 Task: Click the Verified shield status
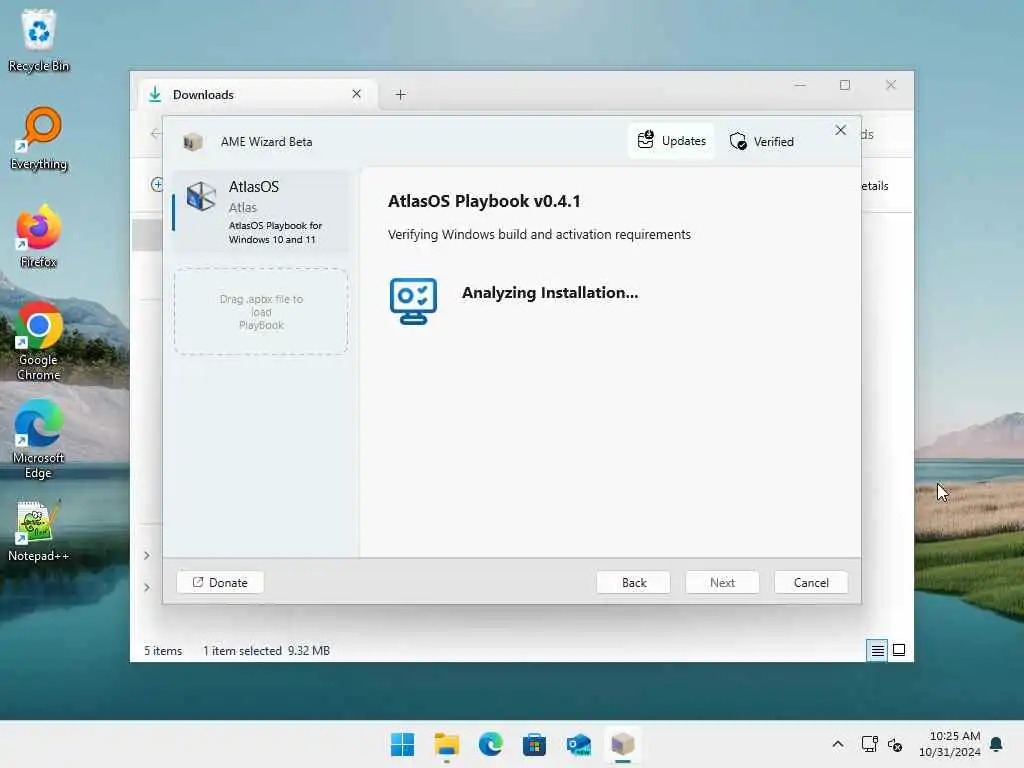(761, 141)
